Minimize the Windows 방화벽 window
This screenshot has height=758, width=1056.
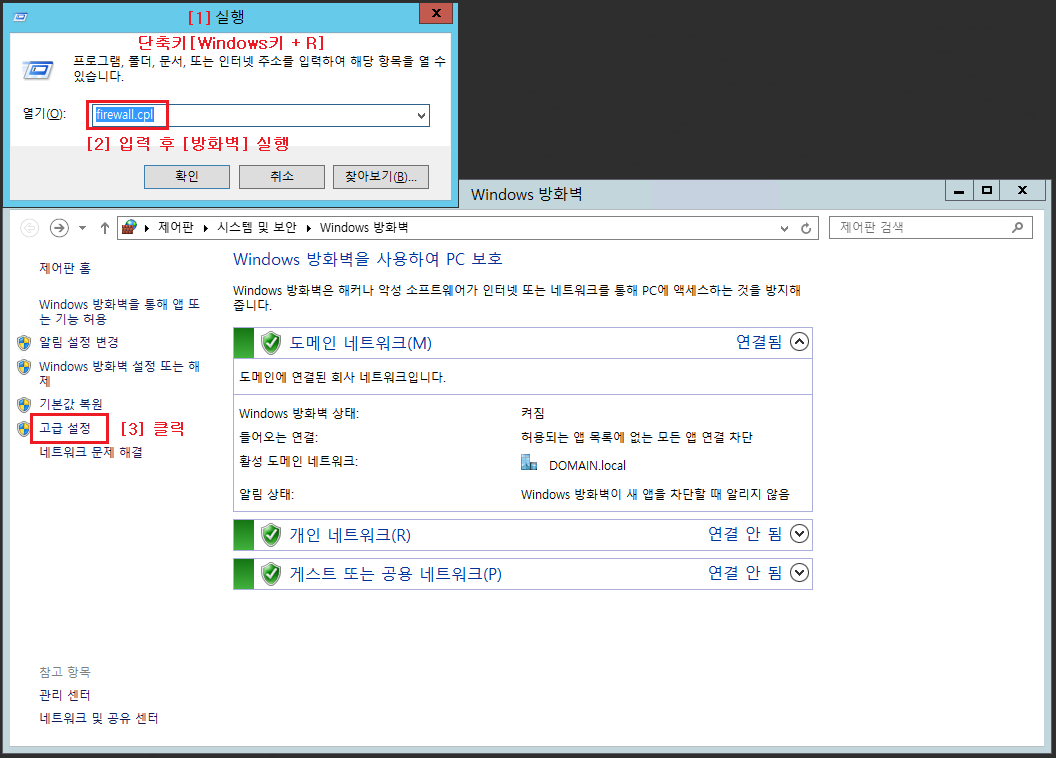click(959, 191)
